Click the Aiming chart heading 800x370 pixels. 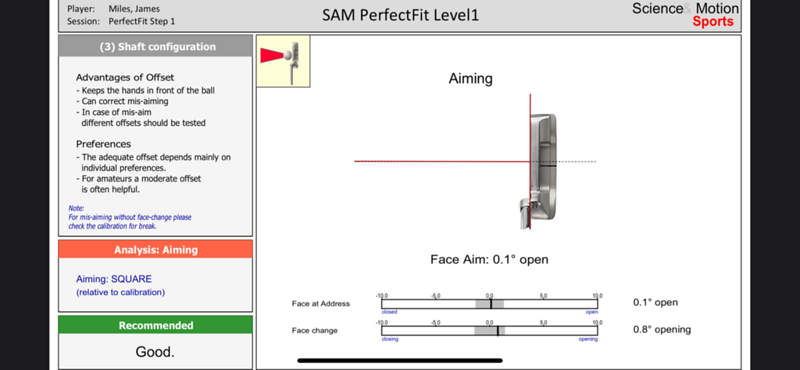tap(470, 79)
